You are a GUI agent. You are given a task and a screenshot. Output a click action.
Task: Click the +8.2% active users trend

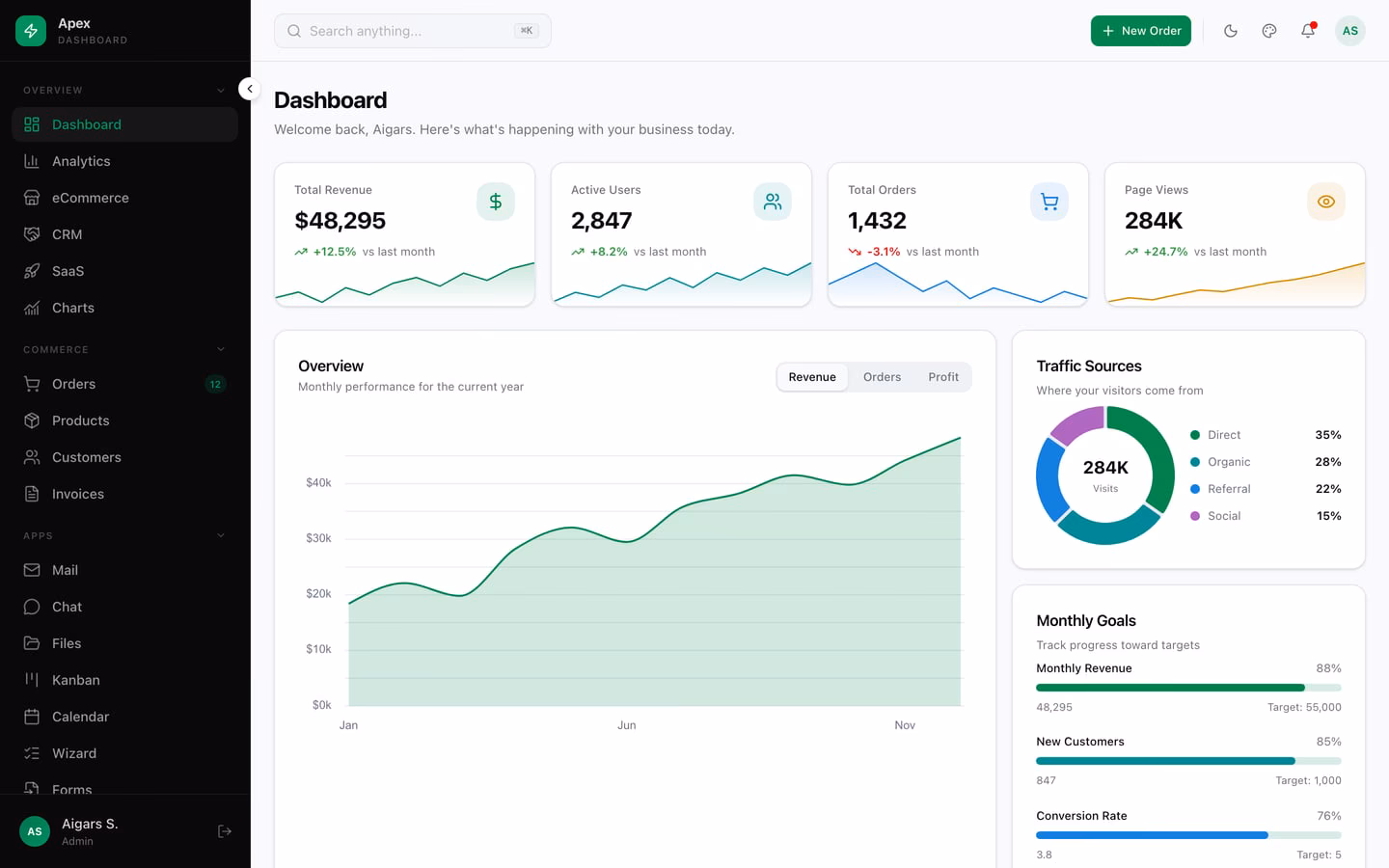[x=609, y=252]
